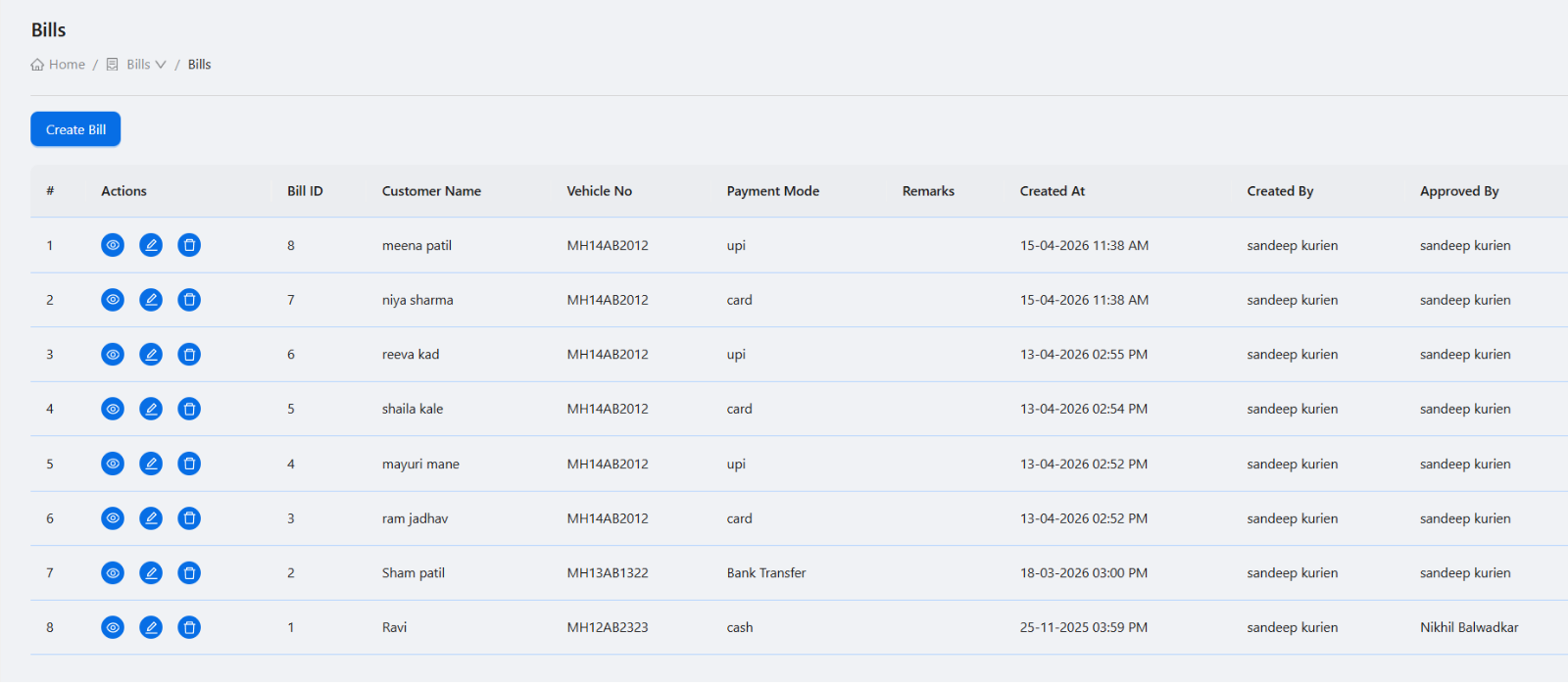
Task: Edit the bill for Ravi
Action: [x=151, y=627]
